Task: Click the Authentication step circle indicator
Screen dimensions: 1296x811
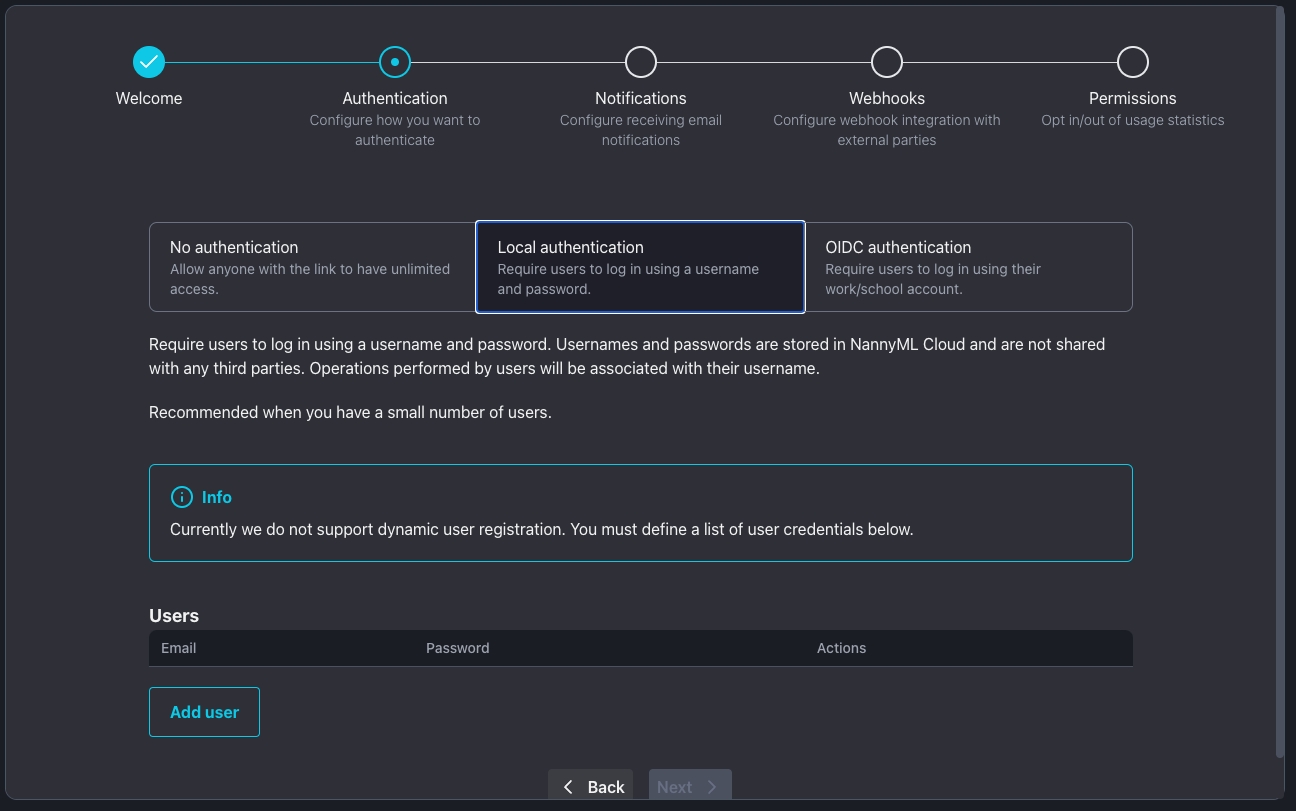Action: tap(395, 62)
